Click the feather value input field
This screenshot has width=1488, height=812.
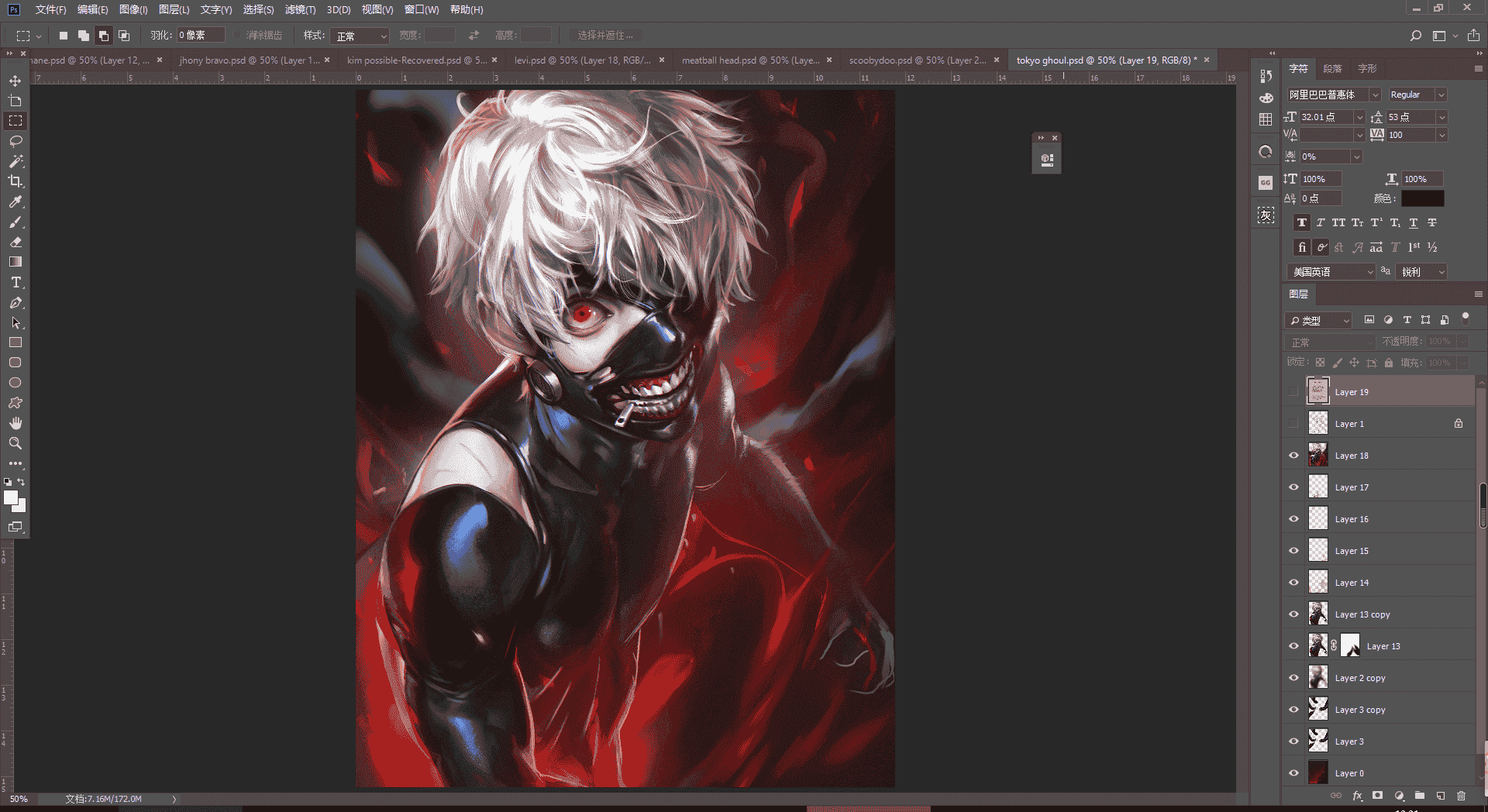point(200,36)
